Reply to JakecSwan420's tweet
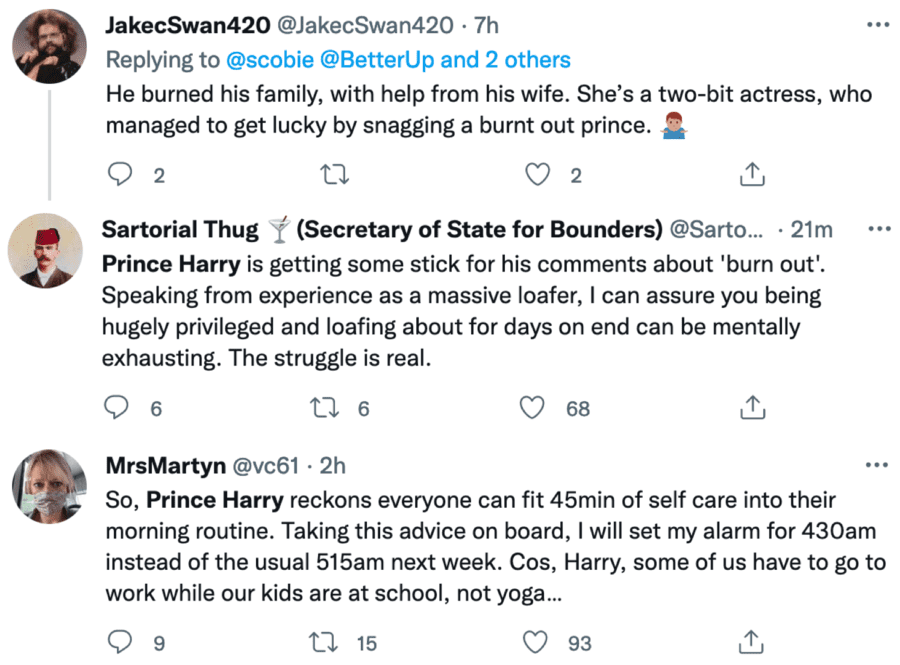The image size is (900, 665). [x=120, y=175]
